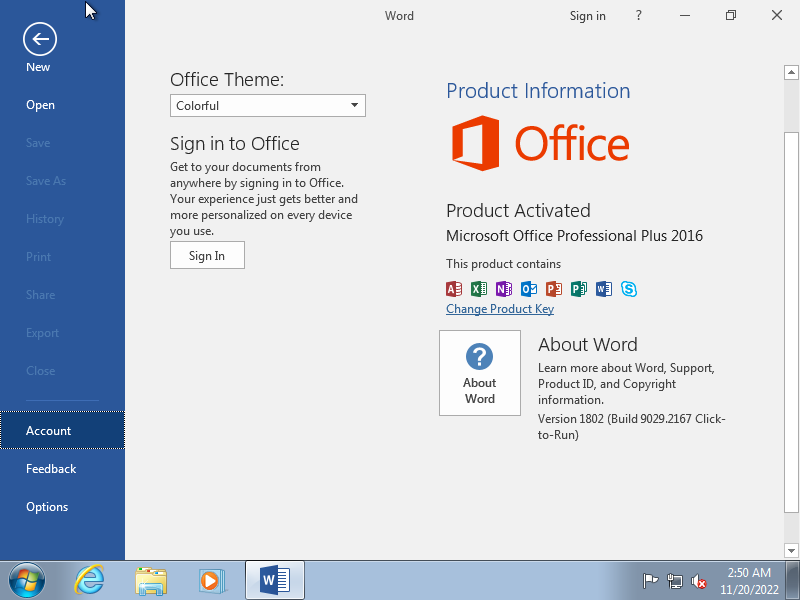This screenshot has width=800, height=600.
Task: Click the back arrow circle icon
Action: pyautogui.click(x=40, y=39)
